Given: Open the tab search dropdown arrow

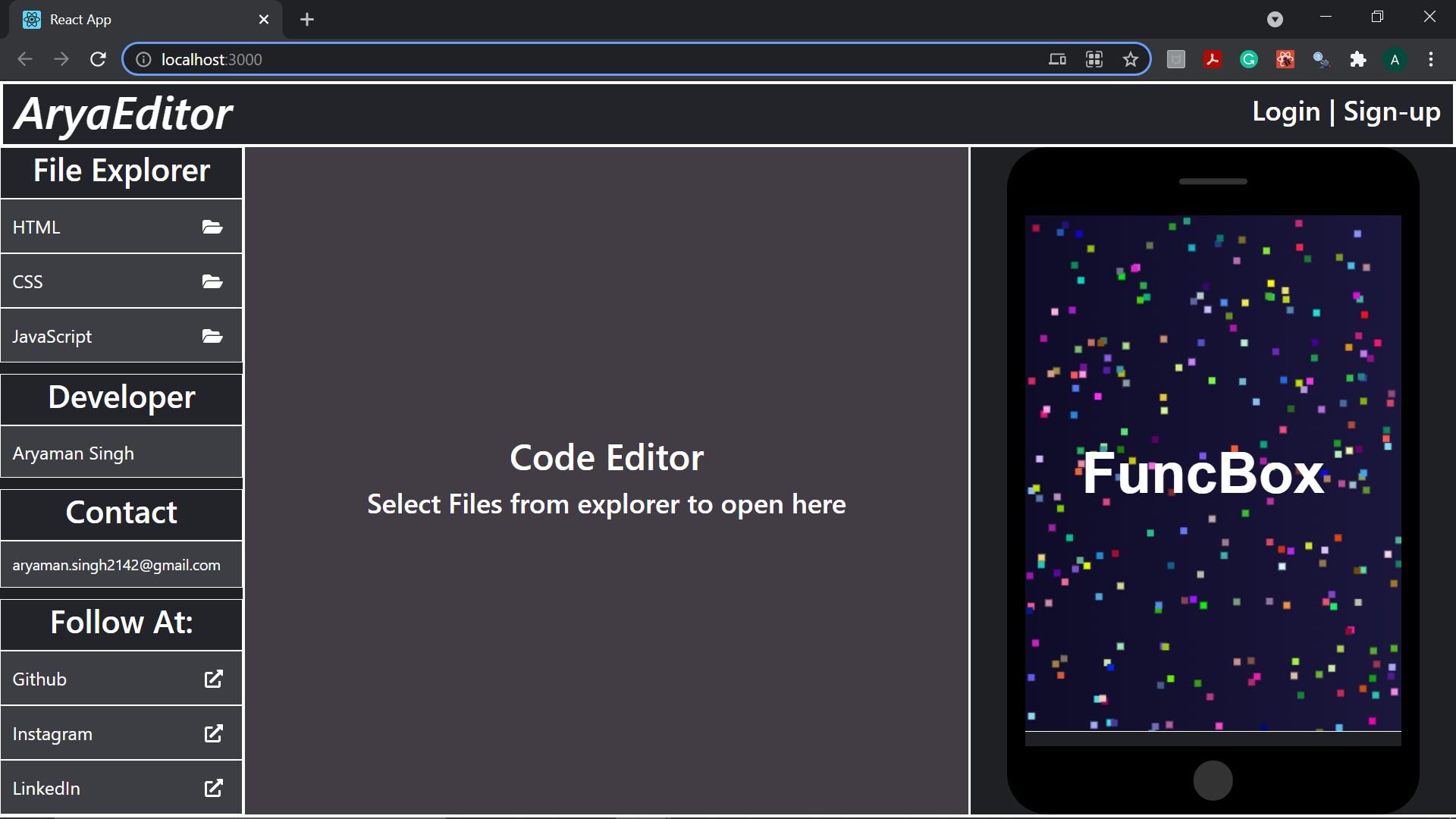Looking at the screenshot, I should (x=1275, y=20).
